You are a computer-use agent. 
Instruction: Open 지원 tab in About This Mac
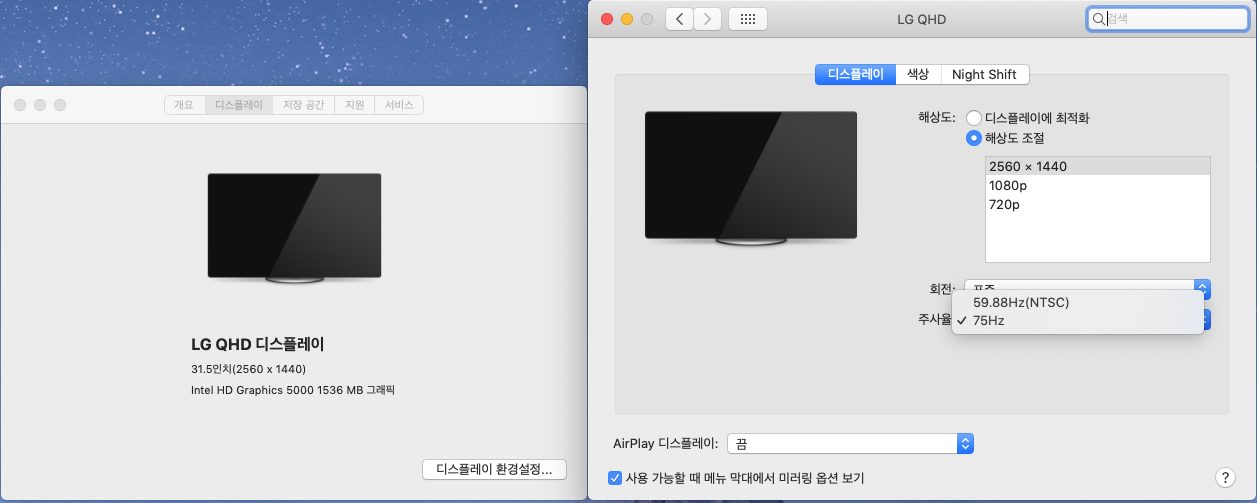point(355,105)
